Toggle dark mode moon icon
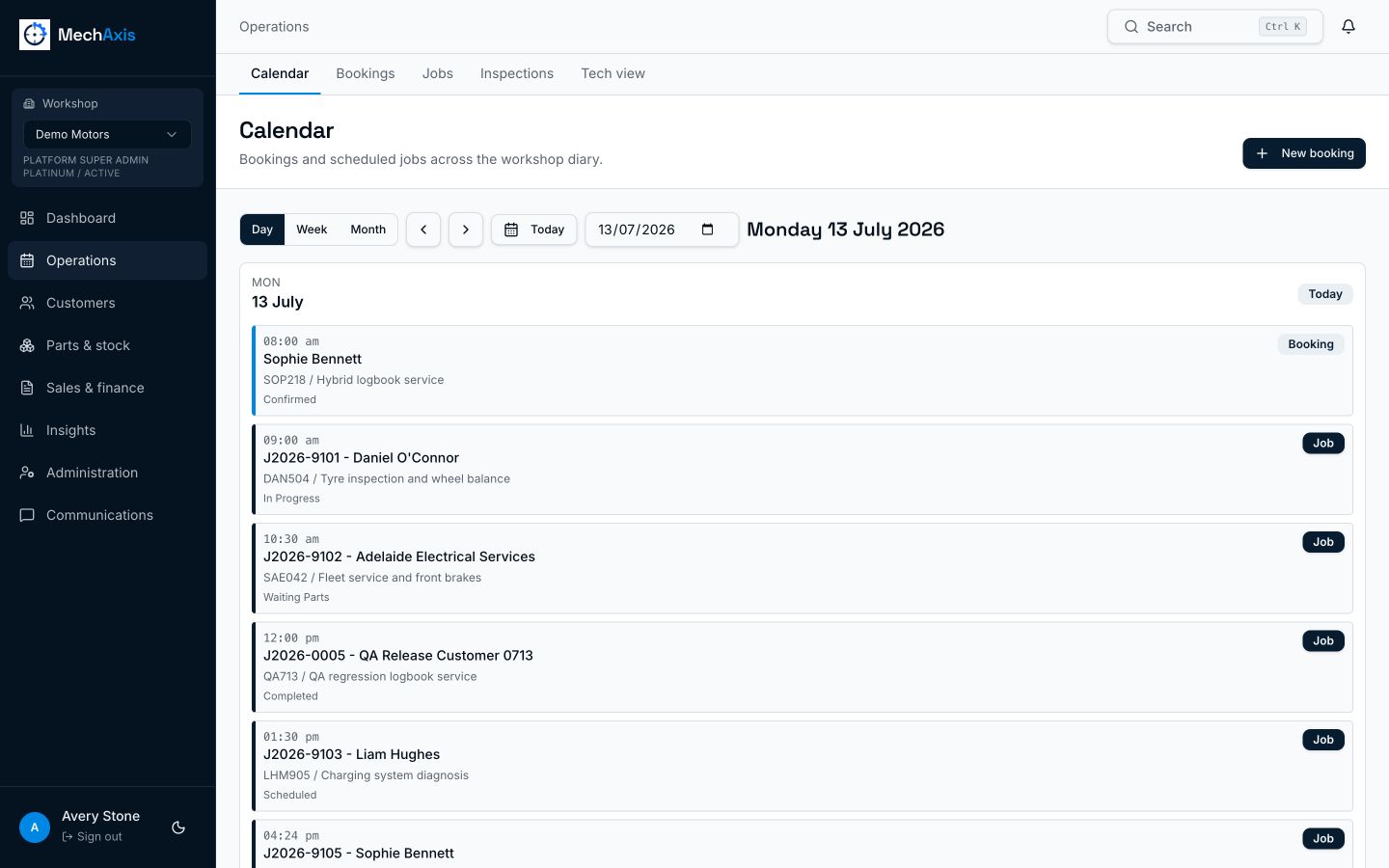The height and width of the screenshot is (868, 1389). (x=178, y=827)
